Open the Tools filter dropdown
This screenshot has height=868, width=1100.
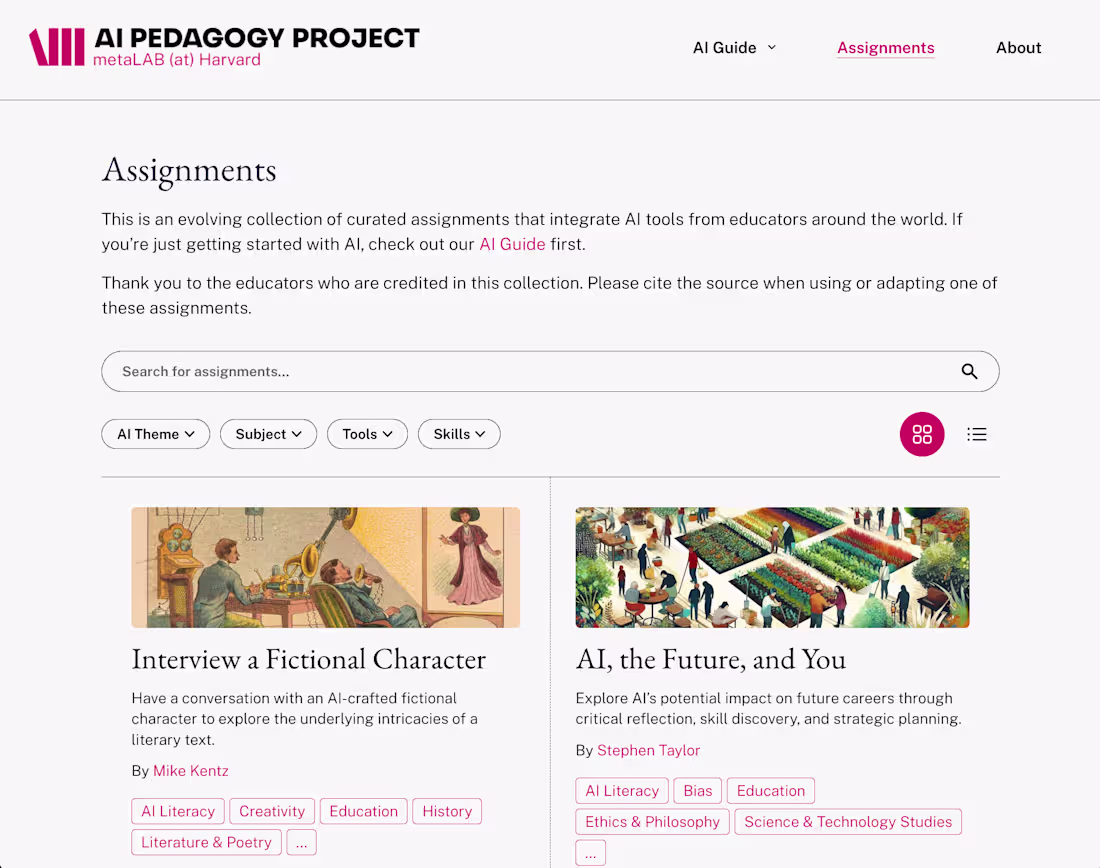(367, 434)
